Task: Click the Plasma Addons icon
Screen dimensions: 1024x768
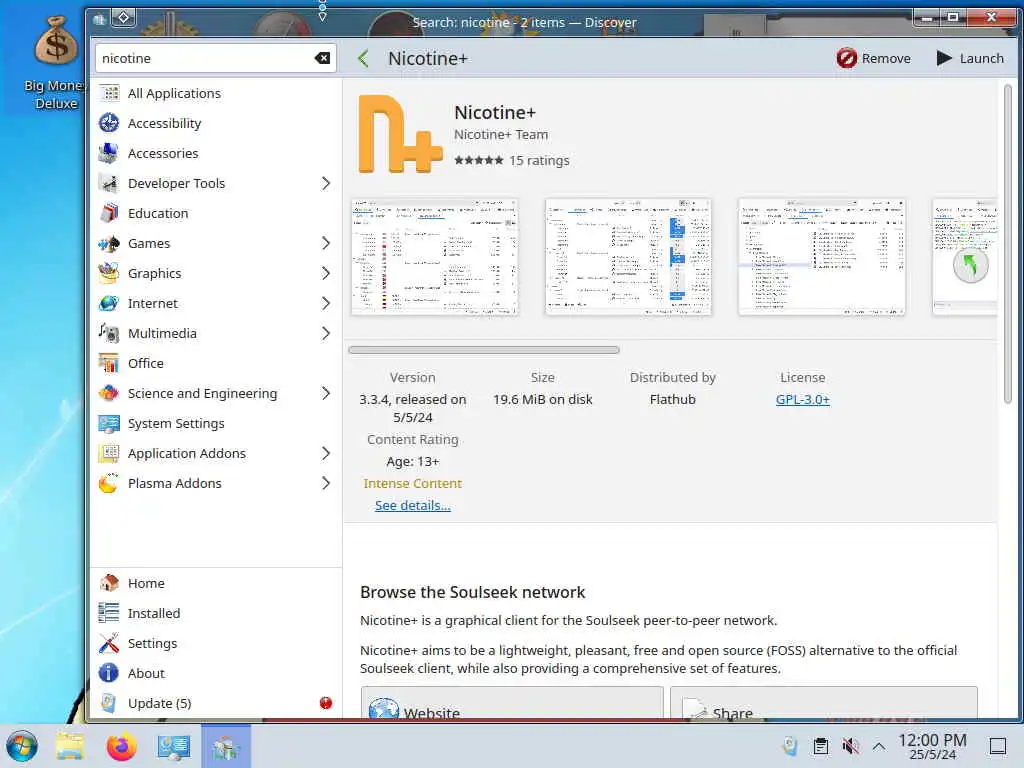Action: click(x=109, y=483)
